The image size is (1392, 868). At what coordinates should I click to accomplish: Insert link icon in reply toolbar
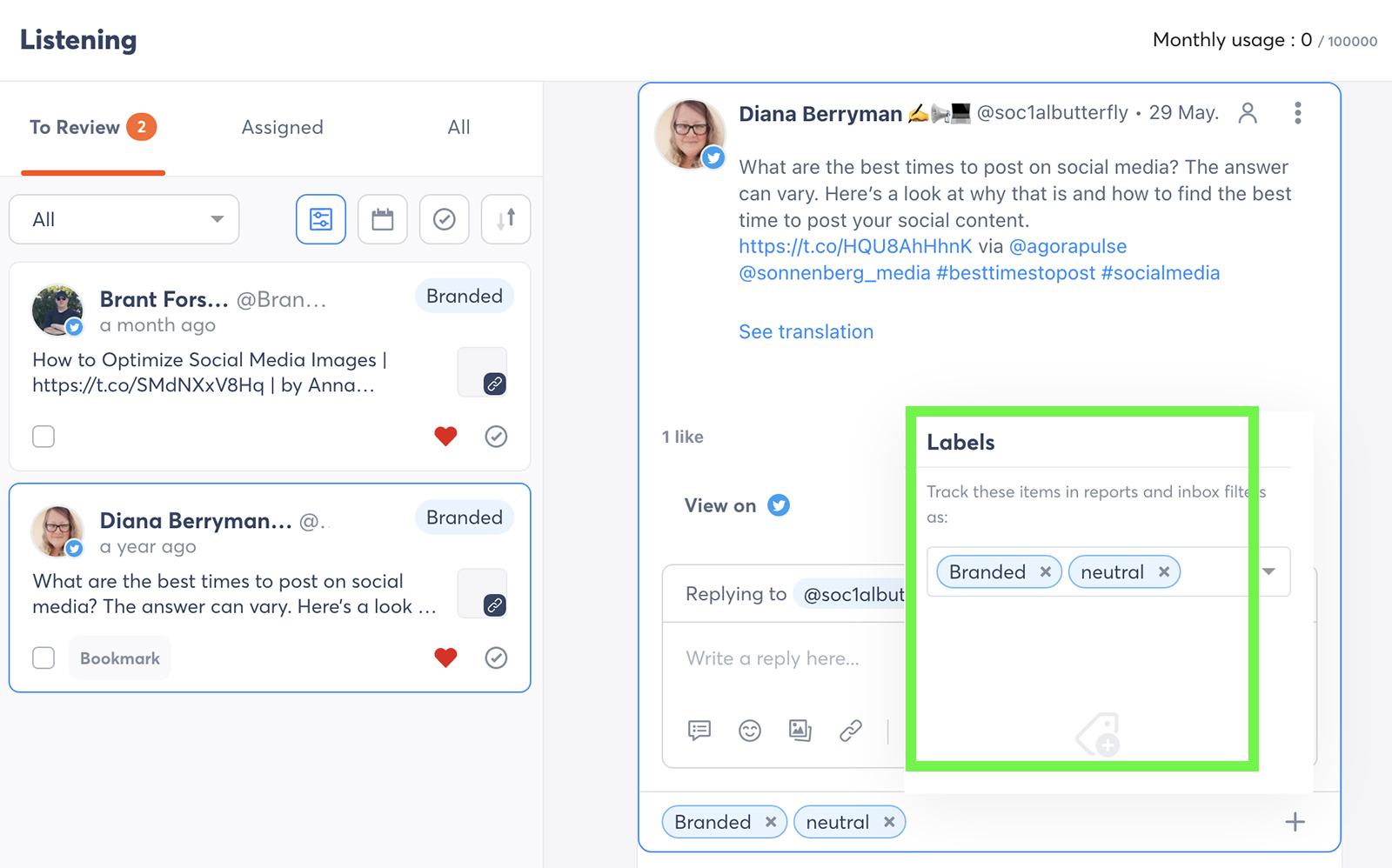coord(851,731)
